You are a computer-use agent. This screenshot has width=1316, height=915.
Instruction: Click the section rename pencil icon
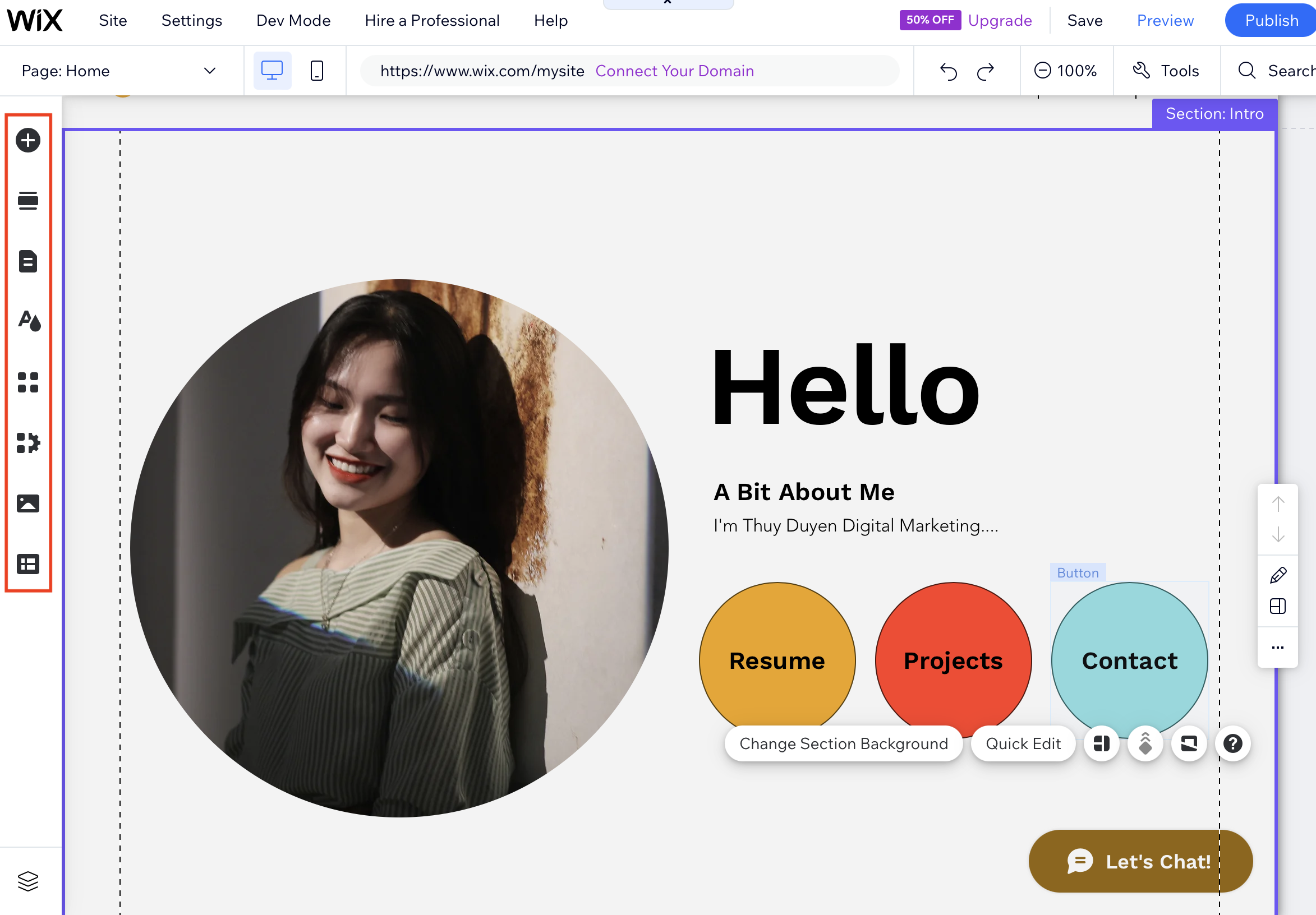click(1278, 575)
